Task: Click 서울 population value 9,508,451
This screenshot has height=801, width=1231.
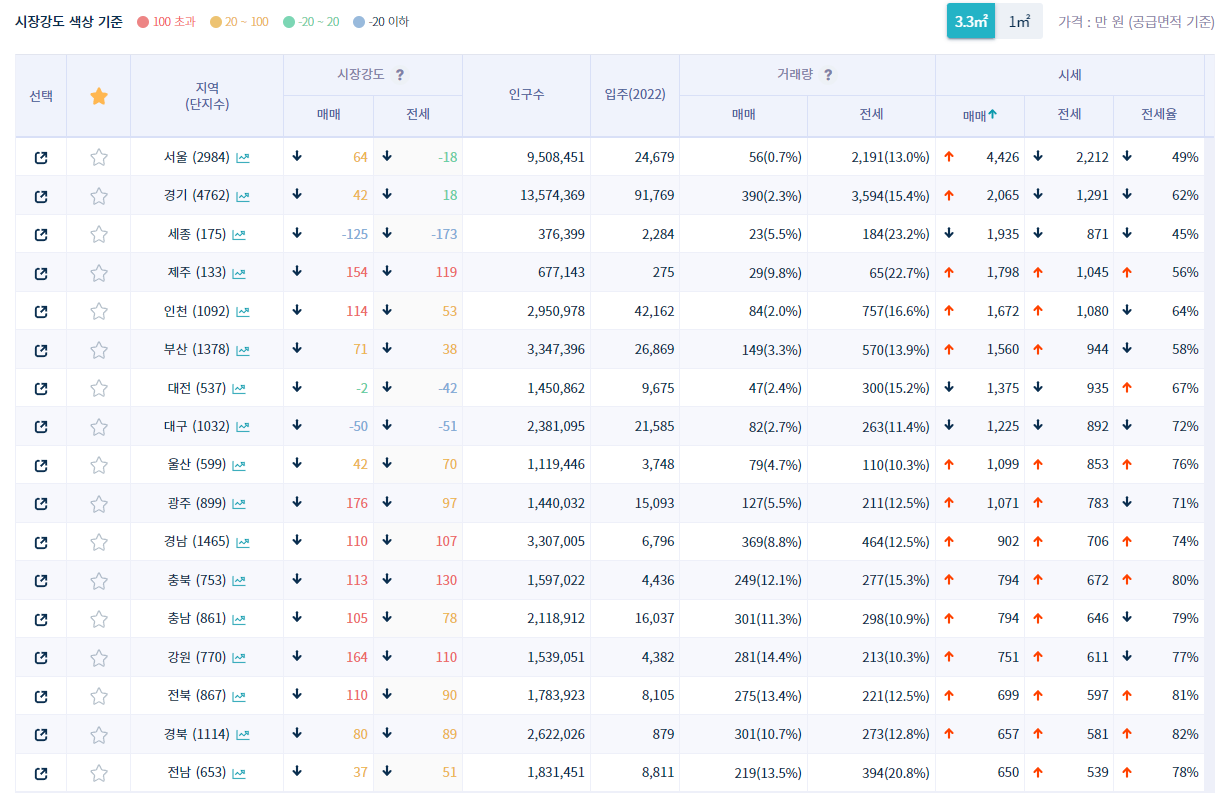Action: click(x=556, y=158)
